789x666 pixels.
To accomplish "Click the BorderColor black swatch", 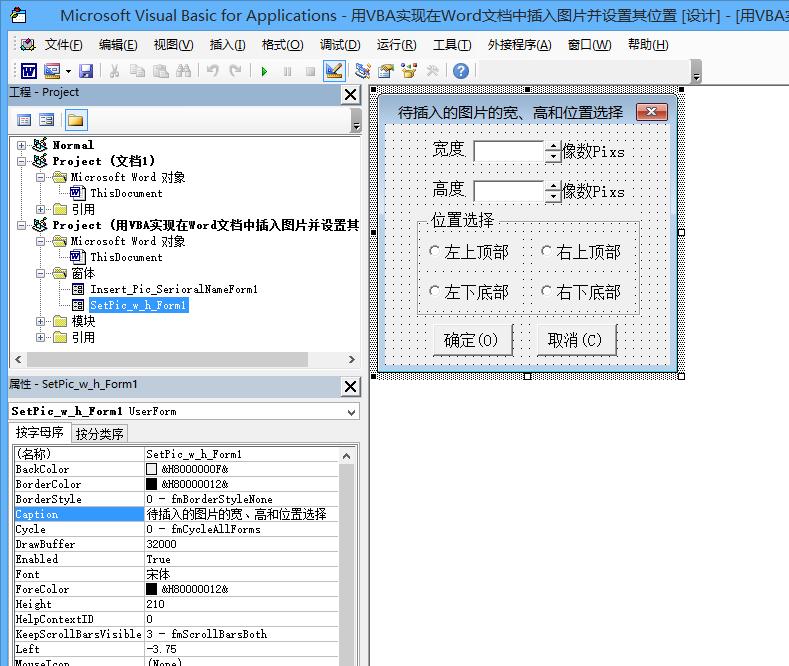I will coord(151,484).
